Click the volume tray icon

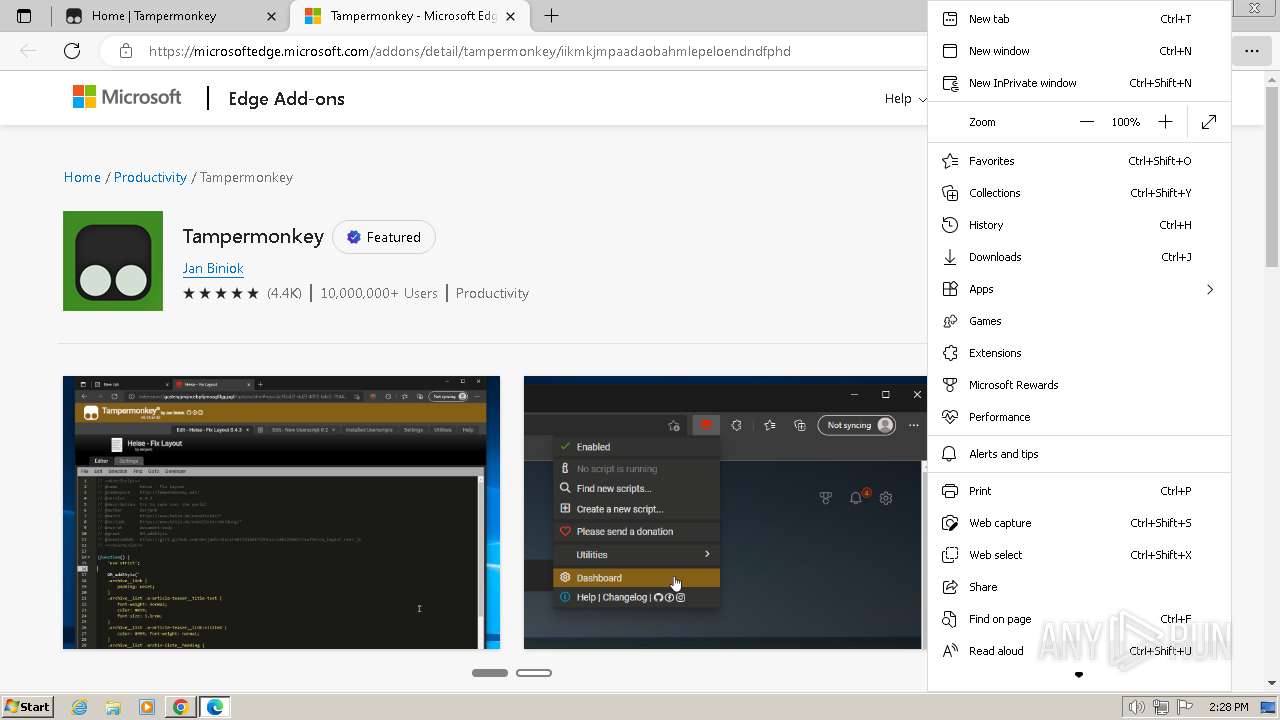[x=1136, y=707]
